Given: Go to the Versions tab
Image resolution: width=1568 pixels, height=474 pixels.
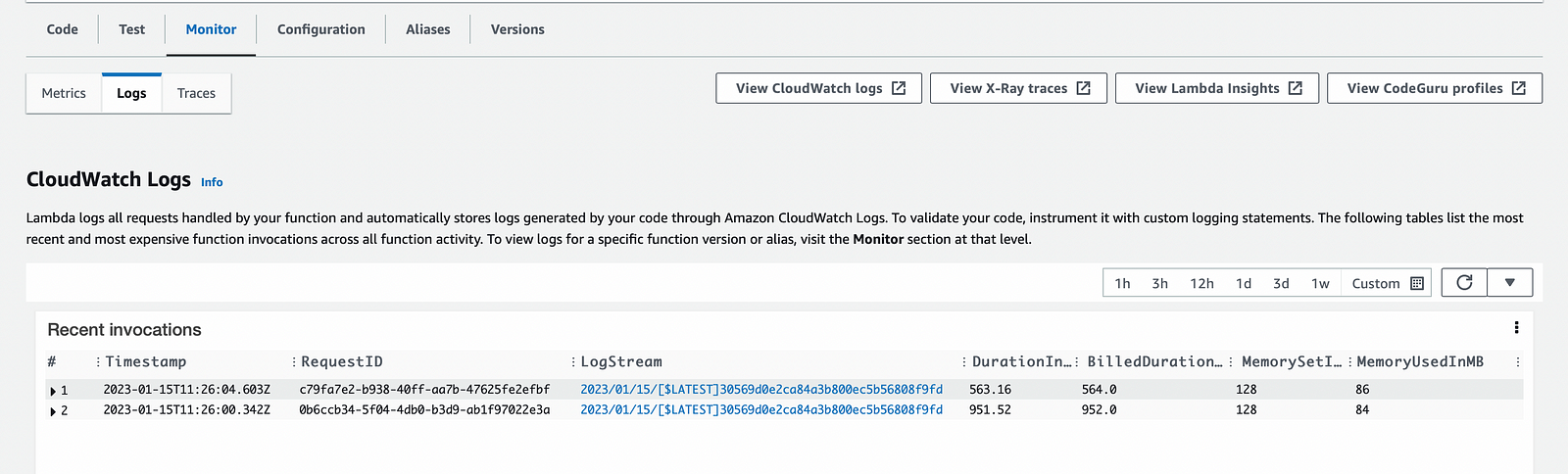Looking at the screenshot, I should [517, 29].
